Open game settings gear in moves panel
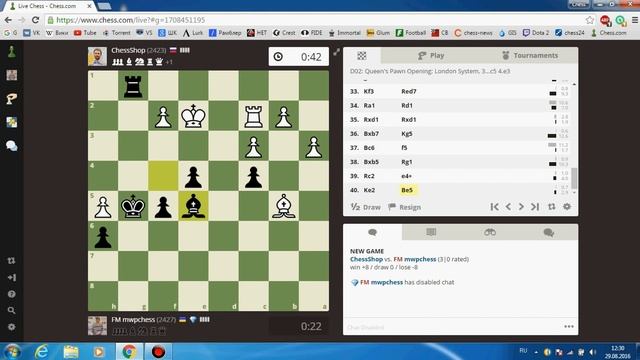640x360 pixels. click(x=567, y=207)
